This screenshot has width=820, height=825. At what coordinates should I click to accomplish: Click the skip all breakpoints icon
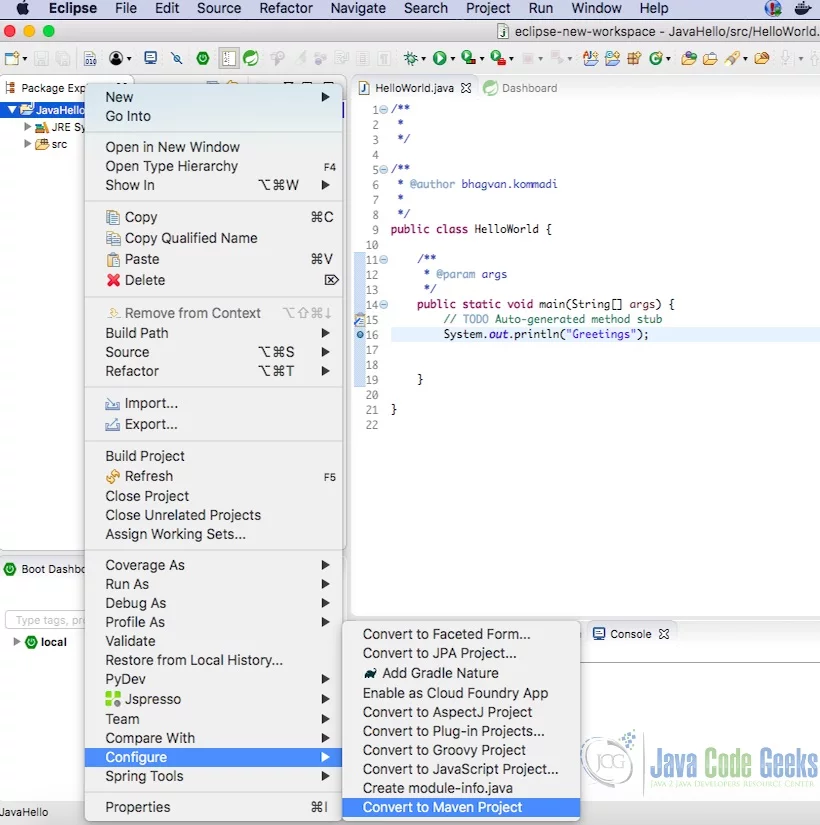click(177, 58)
